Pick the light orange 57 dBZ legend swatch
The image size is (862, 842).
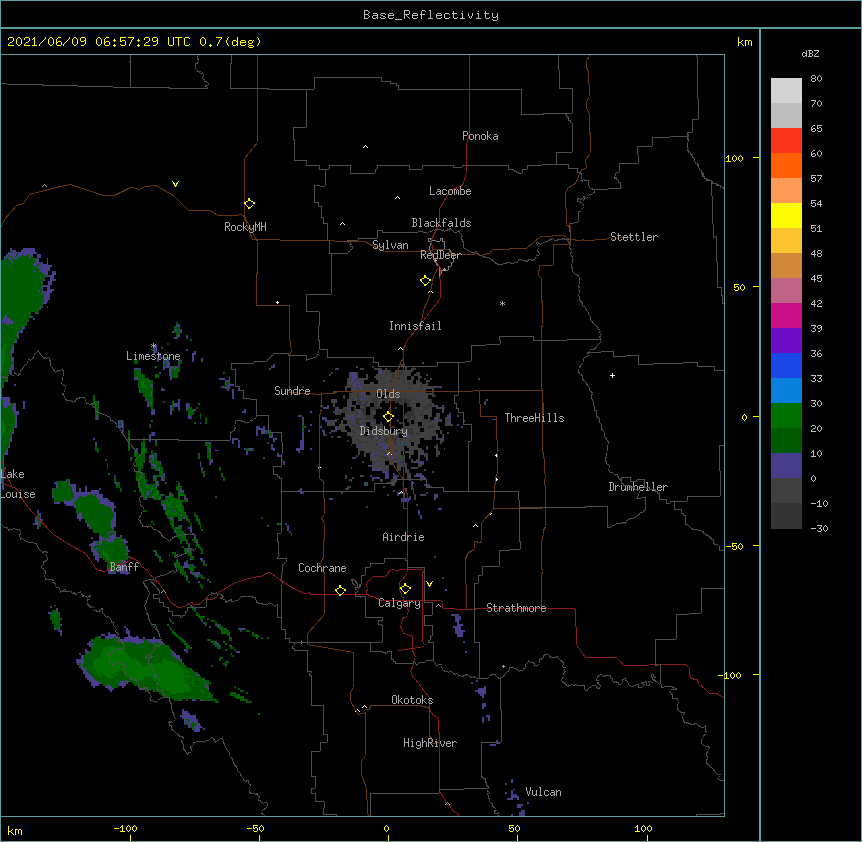[x=786, y=191]
